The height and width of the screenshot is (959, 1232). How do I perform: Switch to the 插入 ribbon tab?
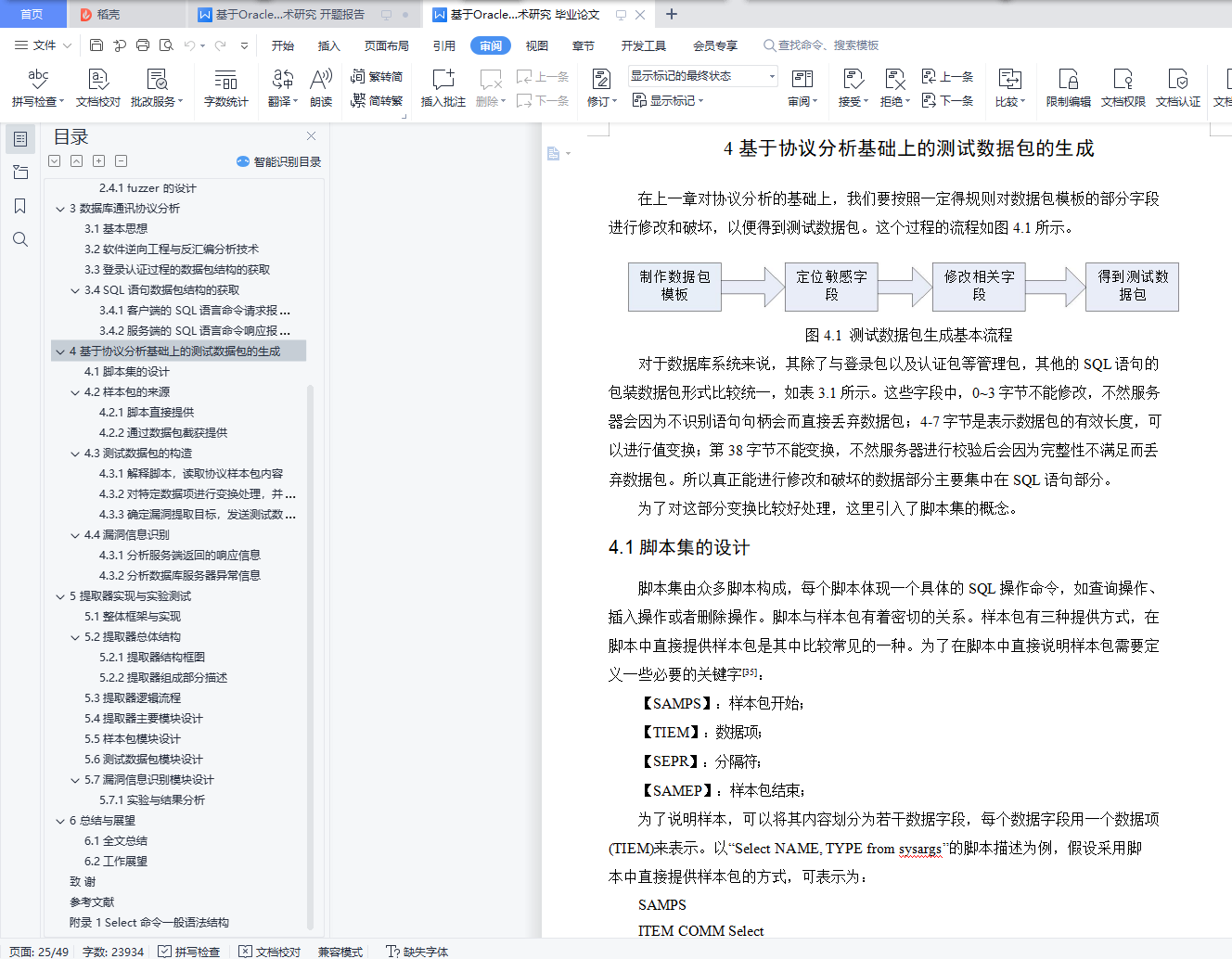(329, 45)
